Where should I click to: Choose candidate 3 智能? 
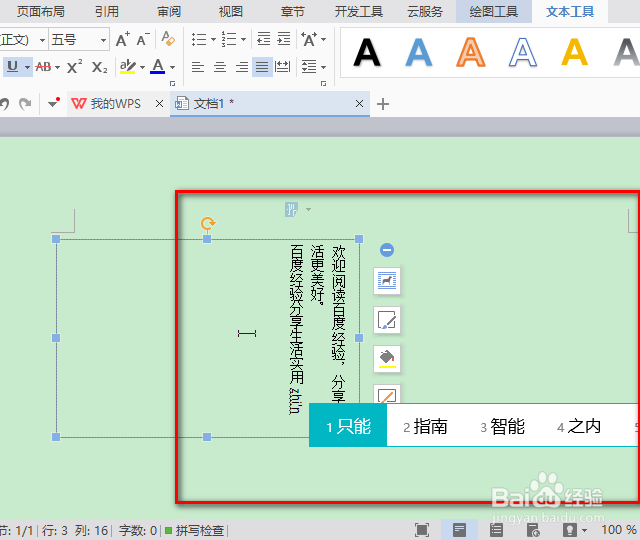click(502, 427)
